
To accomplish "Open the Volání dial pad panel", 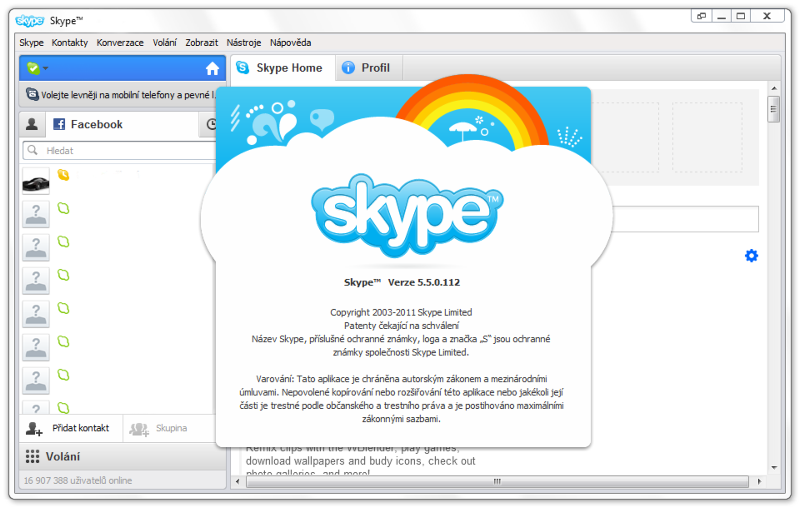I will click(122, 456).
